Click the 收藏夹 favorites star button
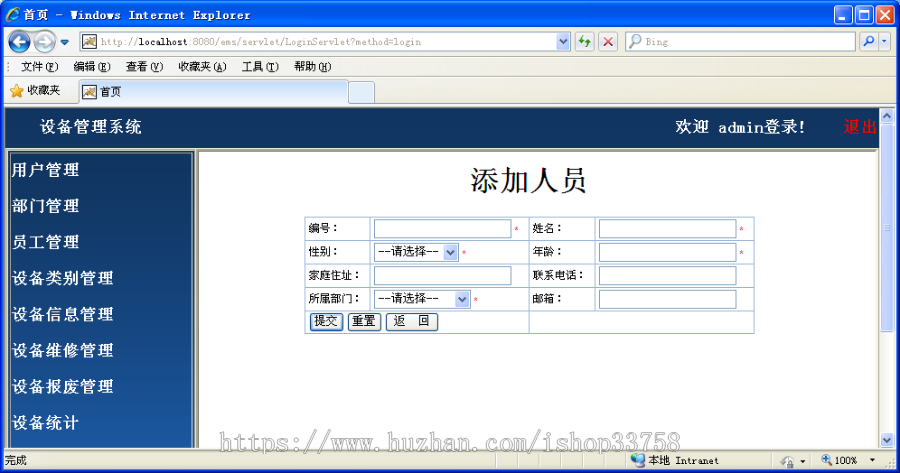This screenshot has height=473, width=900. coord(36,91)
